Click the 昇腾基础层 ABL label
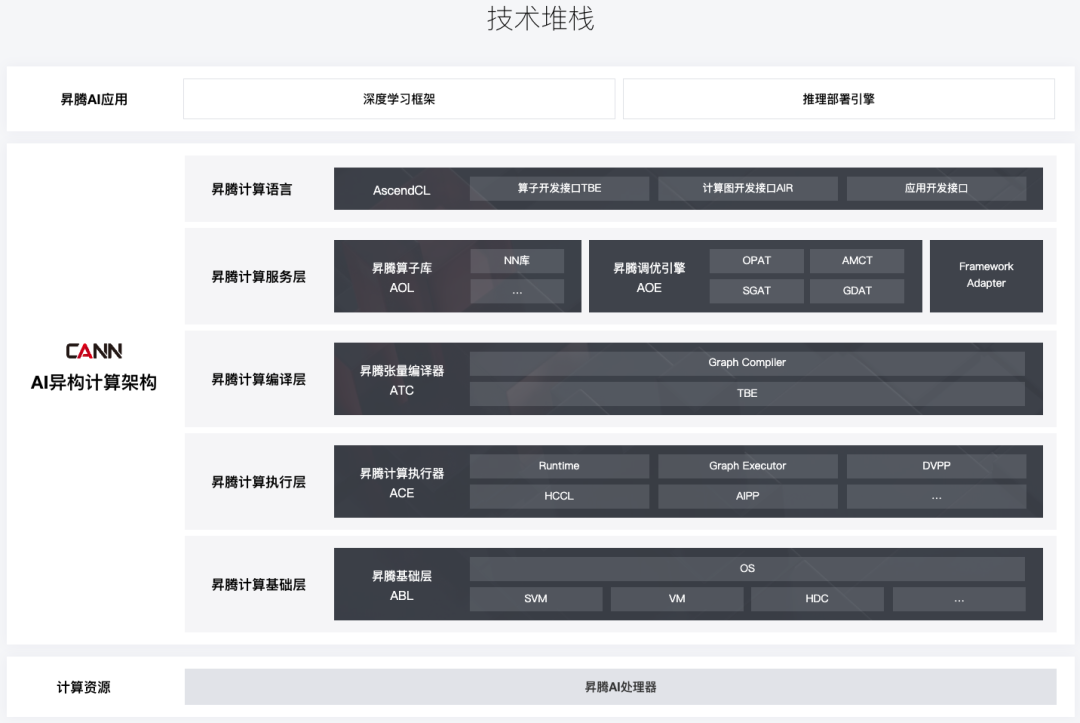This screenshot has width=1080, height=723. 402,585
